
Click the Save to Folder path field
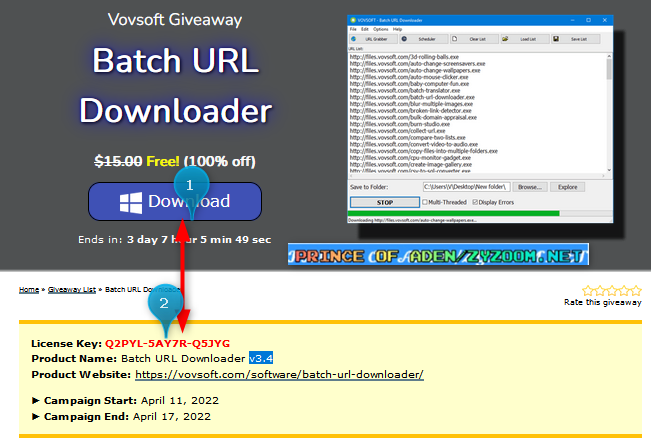click(x=466, y=187)
